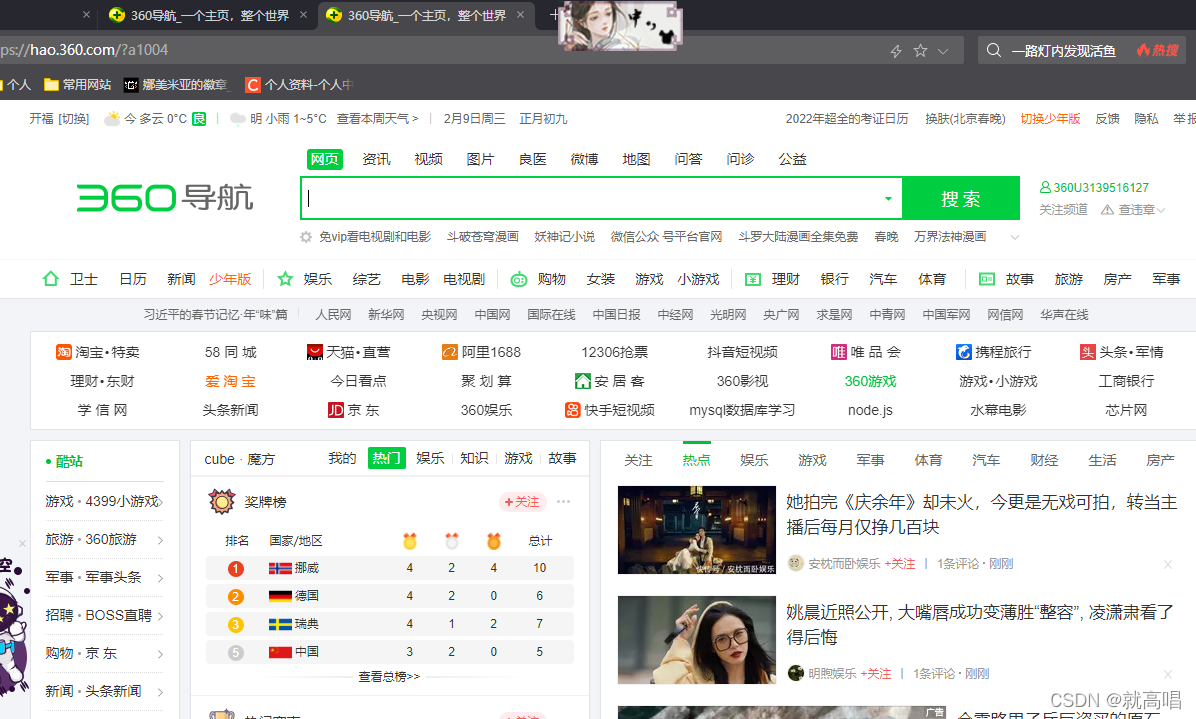Screen dimensions: 1196x719
Task: Open the 360游戏 link
Action: click(x=870, y=381)
